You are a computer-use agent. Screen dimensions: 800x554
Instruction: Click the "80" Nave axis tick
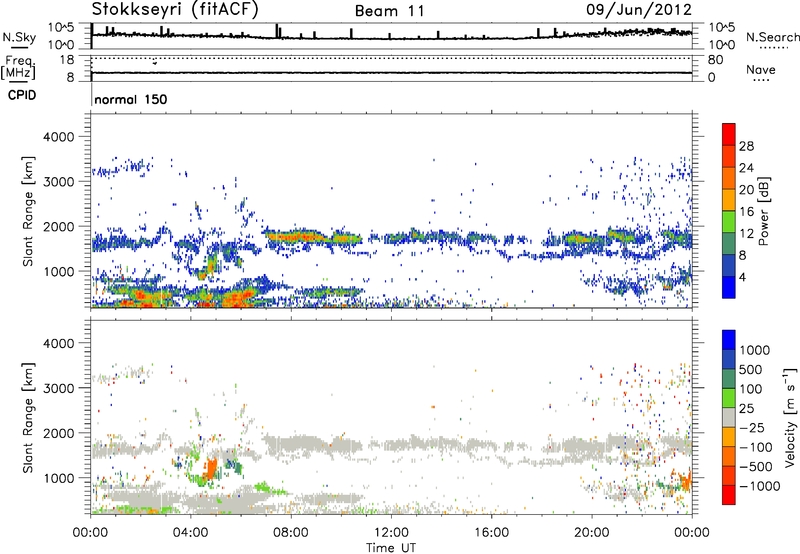click(x=715, y=60)
